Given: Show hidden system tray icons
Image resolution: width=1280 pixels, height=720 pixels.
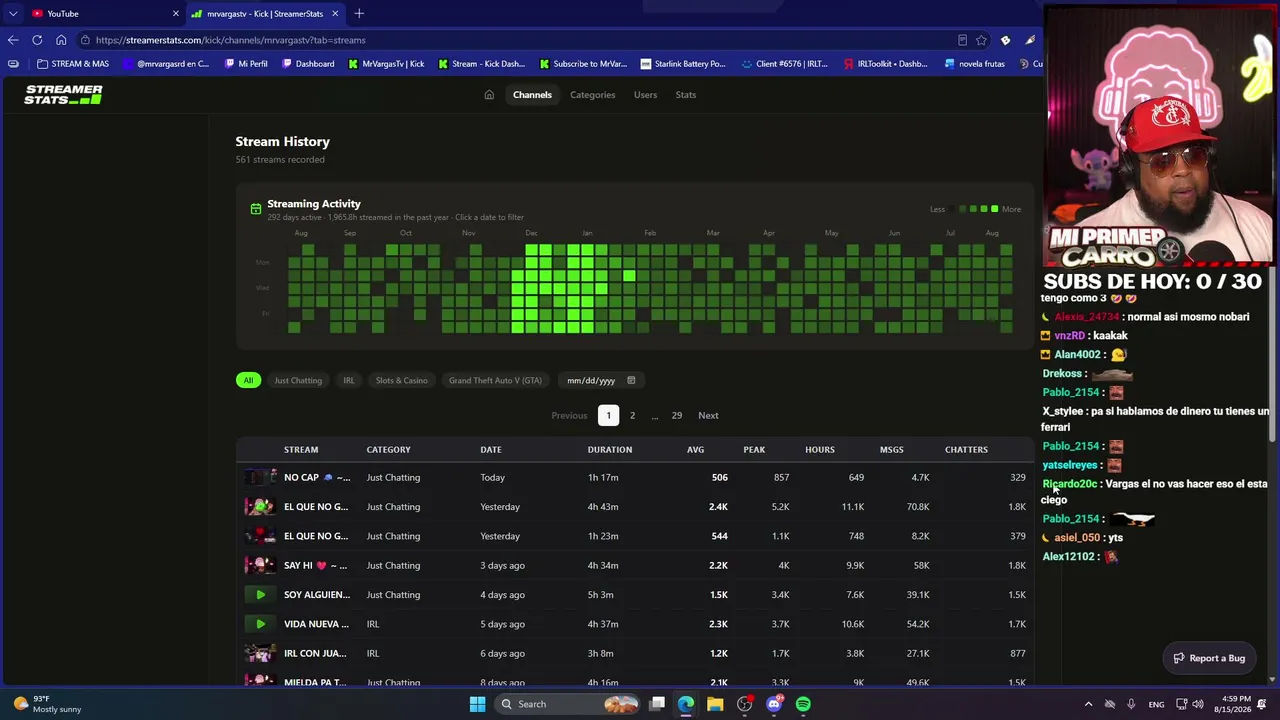Looking at the screenshot, I should (x=1089, y=704).
